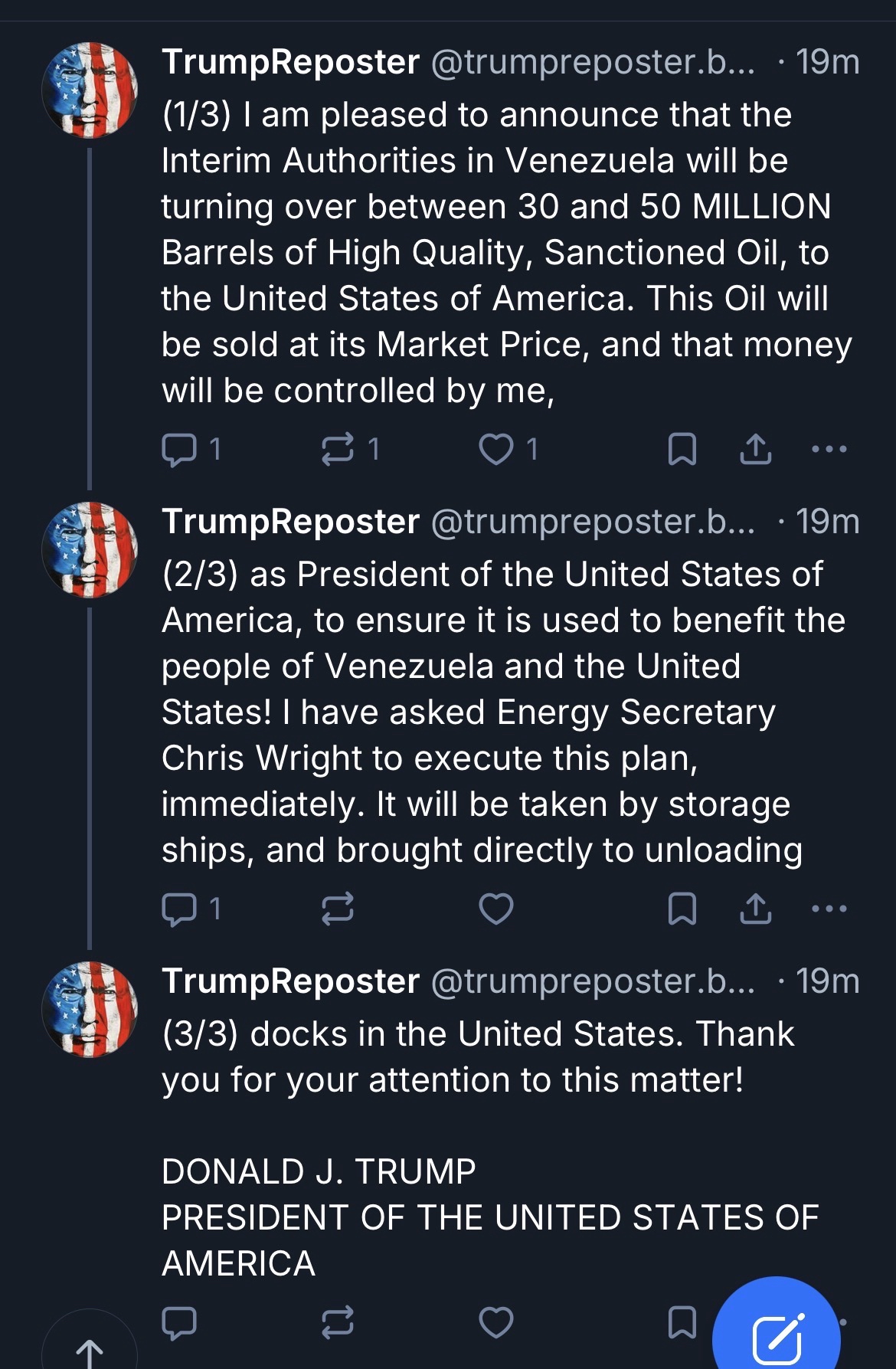The height and width of the screenshot is (1369, 896).
Task: Reply to the (1/3) Venezuela oil post
Action: point(180,449)
